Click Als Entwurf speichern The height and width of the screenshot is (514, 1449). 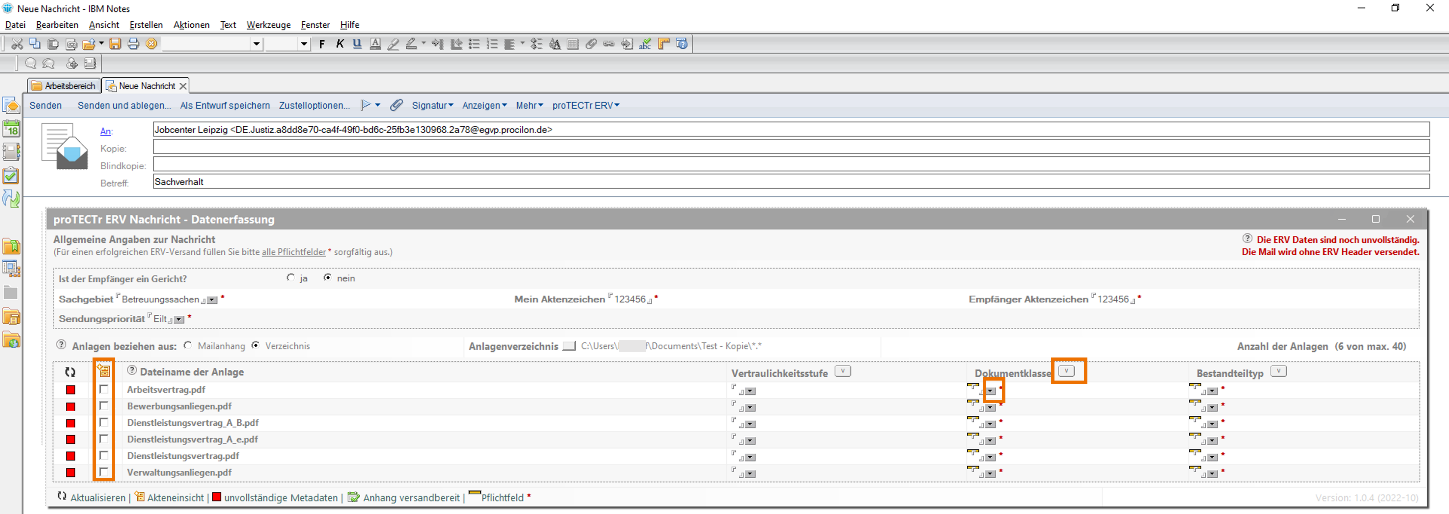click(x=225, y=105)
